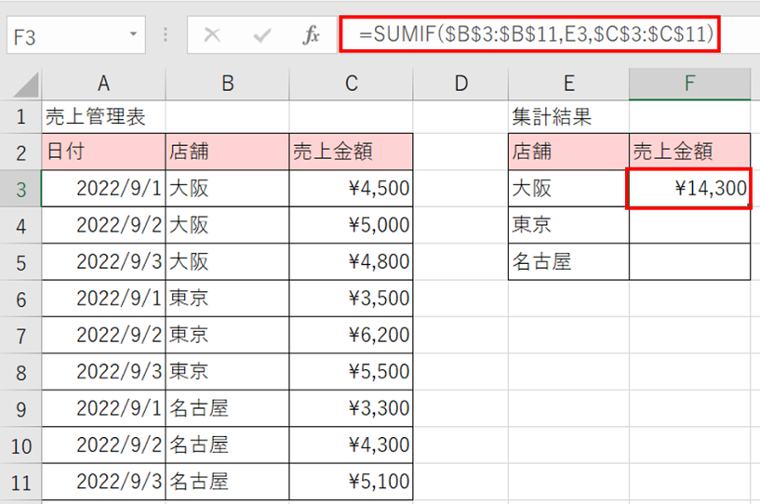This screenshot has width=760, height=504.
Task: Click the ¥4,500 cell
Action: tap(351, 189)
